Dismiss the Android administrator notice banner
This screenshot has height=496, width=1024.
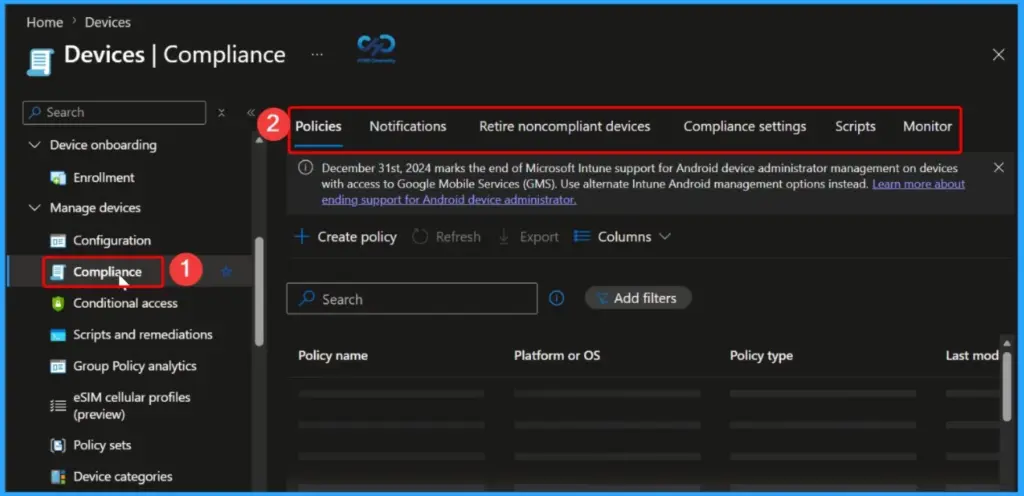click(999, 168)
